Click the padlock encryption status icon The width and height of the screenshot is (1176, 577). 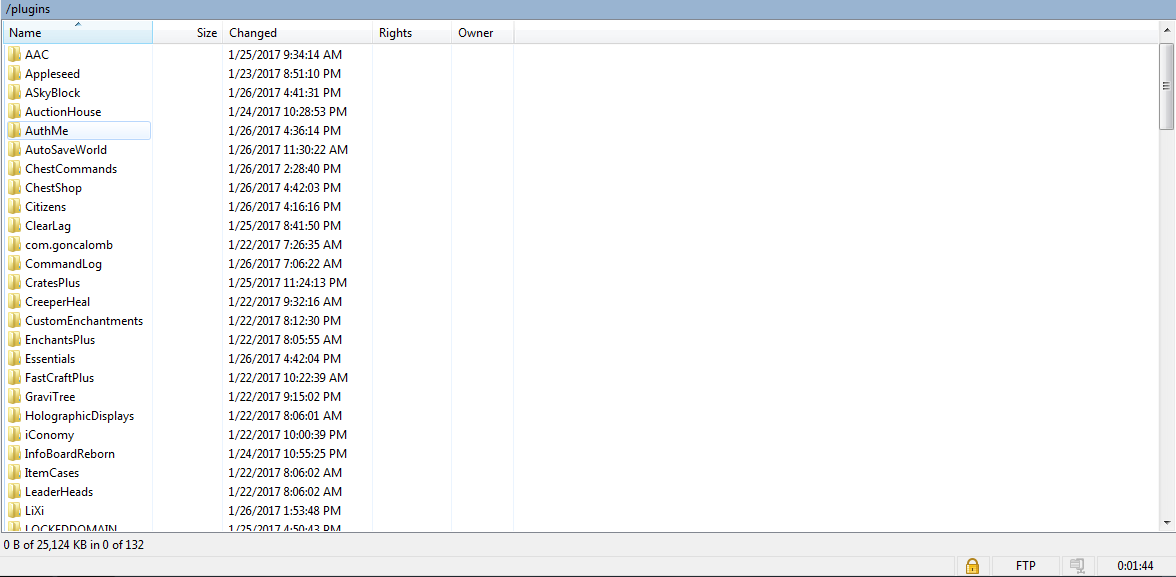(972, 566)
